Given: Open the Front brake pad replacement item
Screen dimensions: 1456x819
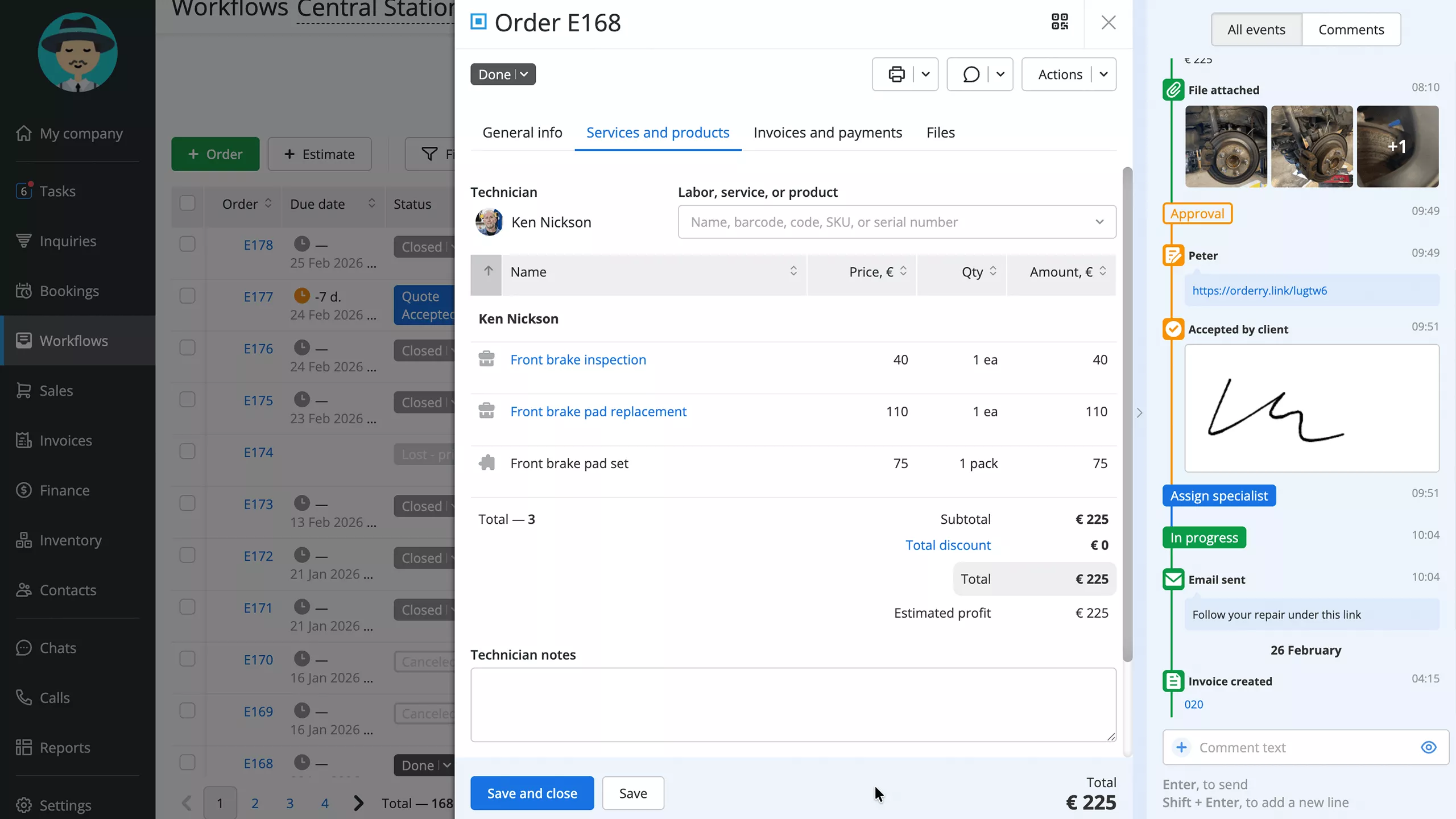Looking at the screenshot, I should 598,411.
